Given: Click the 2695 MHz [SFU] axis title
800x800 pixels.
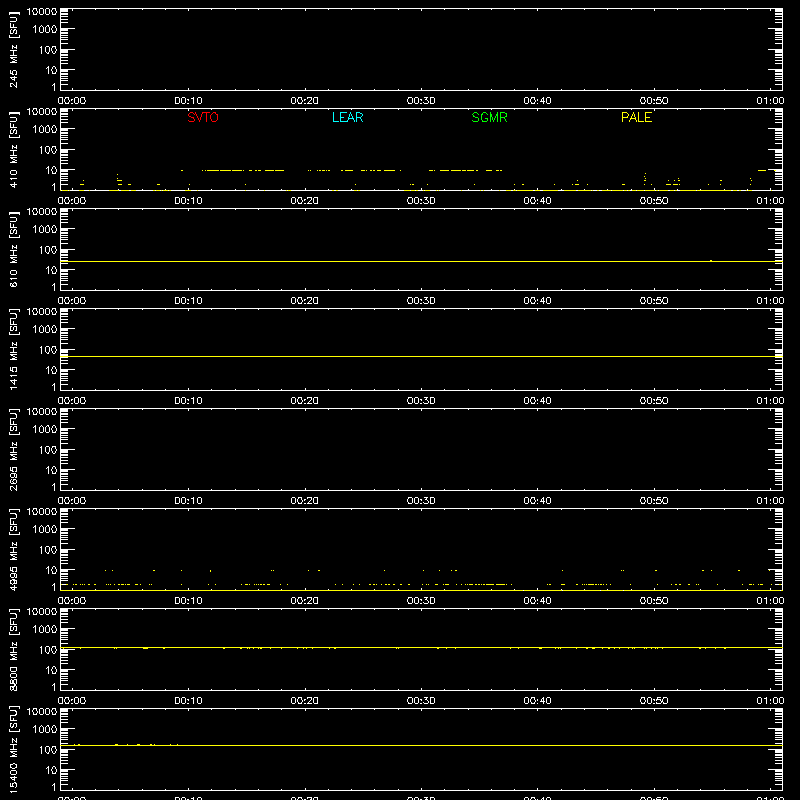Looking at the screenshot, I should [13, 449].
